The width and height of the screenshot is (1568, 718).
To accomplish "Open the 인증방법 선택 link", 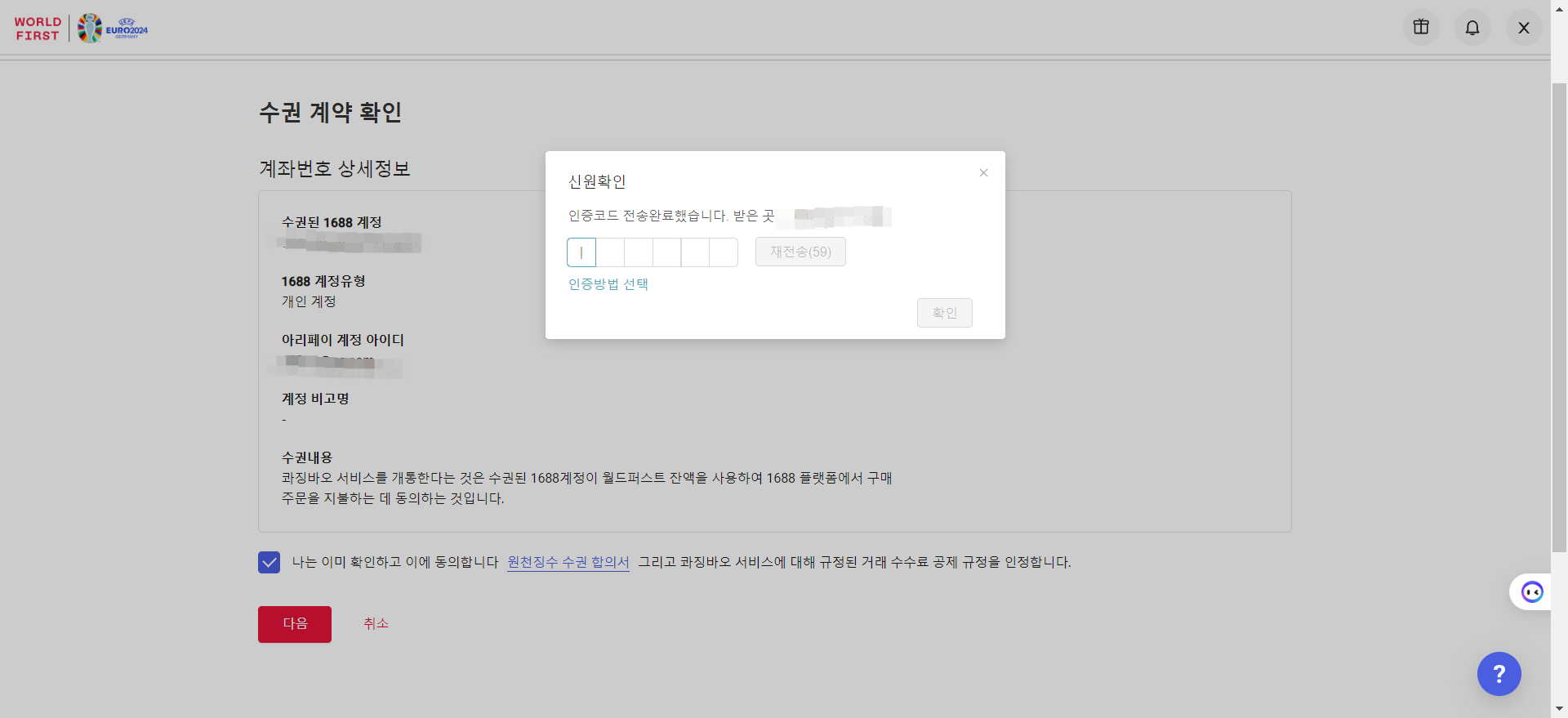I will pyautogui.click(x=608, y=284).
